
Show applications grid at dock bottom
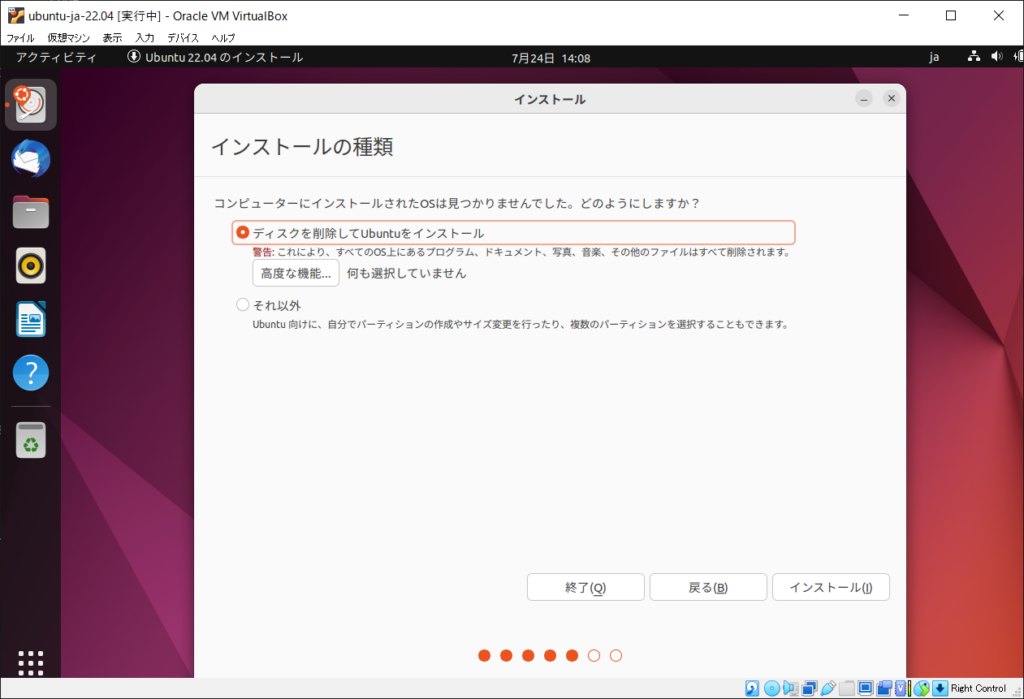pos(31,662)
